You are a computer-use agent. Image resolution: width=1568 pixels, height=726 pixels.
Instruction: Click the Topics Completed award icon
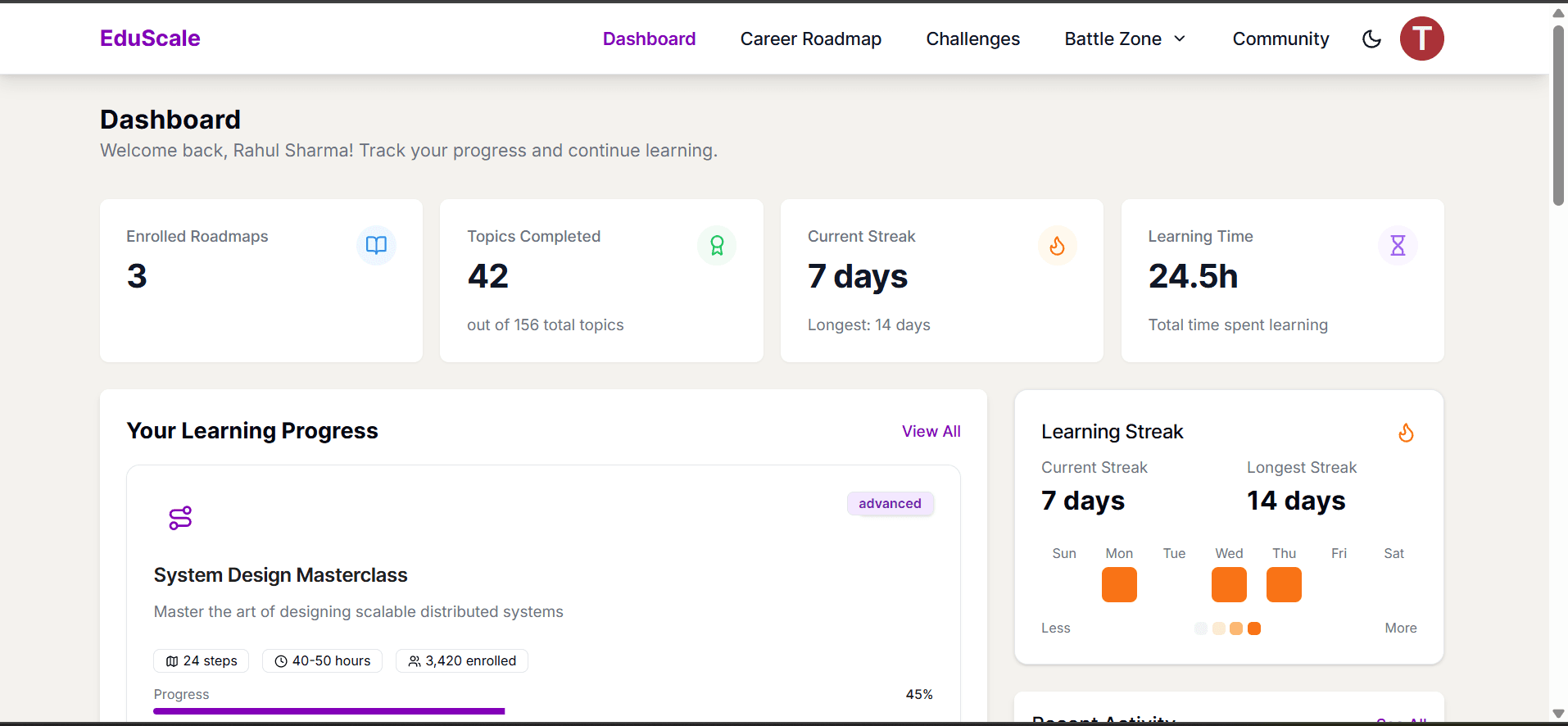tap(717, 245)
